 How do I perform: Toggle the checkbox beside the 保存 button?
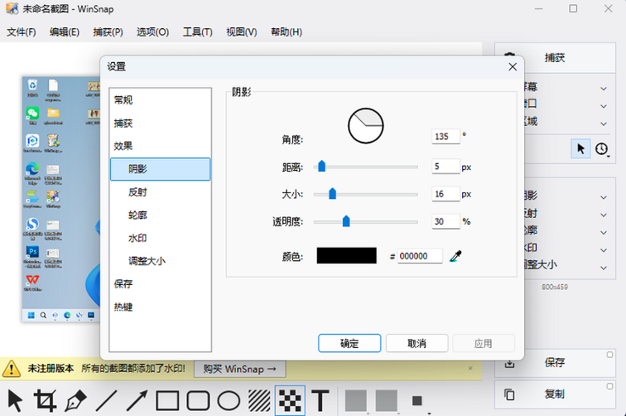tap(609, 355)
